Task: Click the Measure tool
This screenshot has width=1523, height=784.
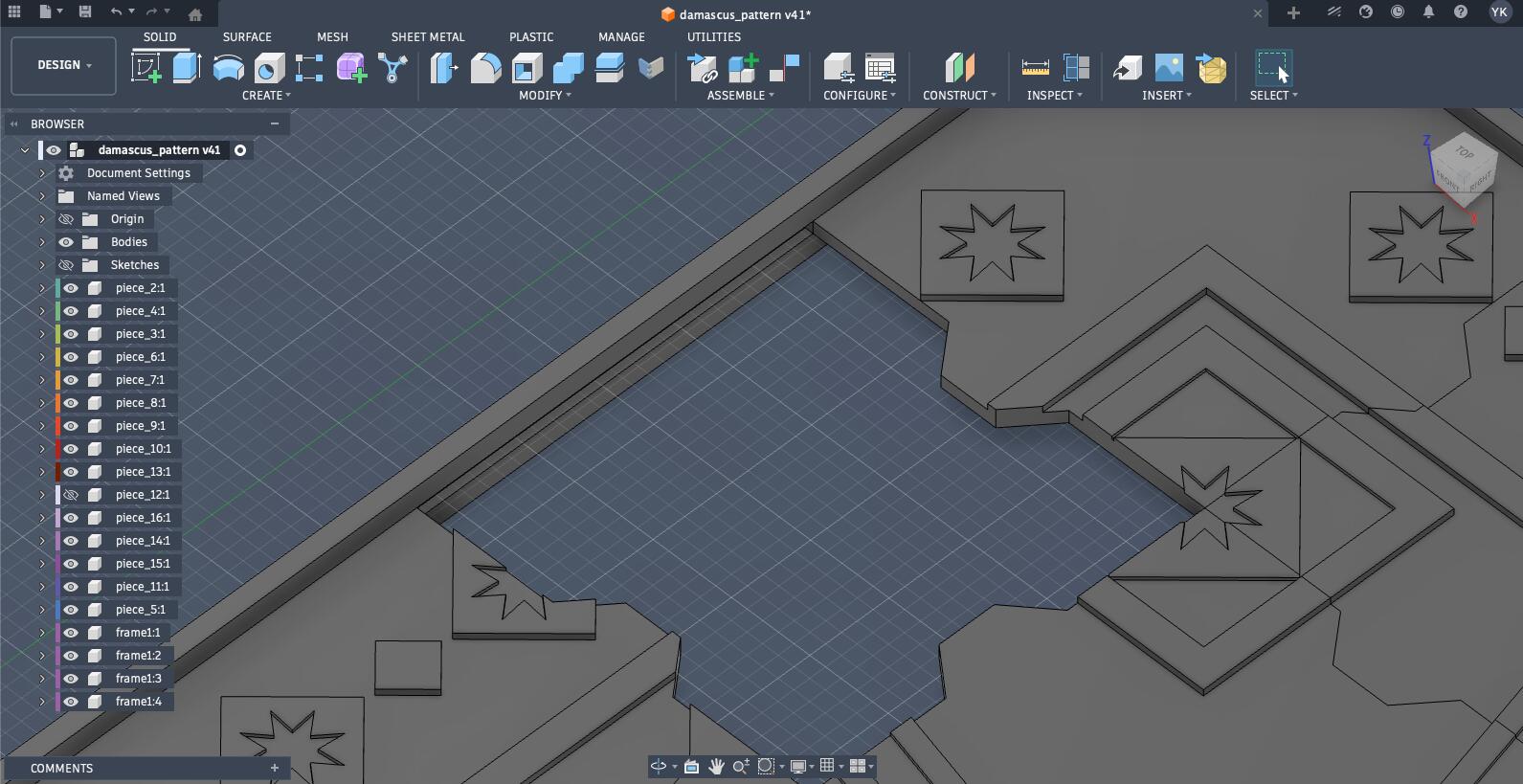Action: pos(1035,68)
